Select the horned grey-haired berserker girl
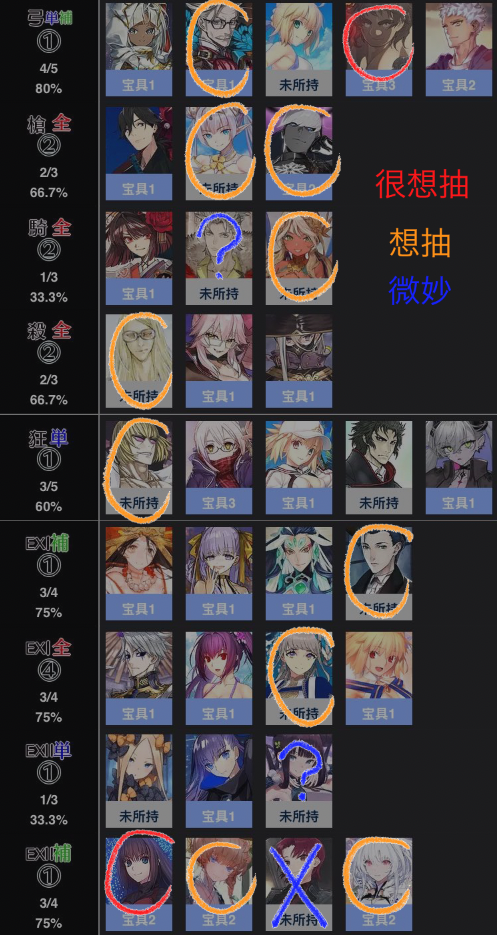Image resolution: width=497 pixels, height=935 pixels. pyautogui.click(x=458, y=468)
